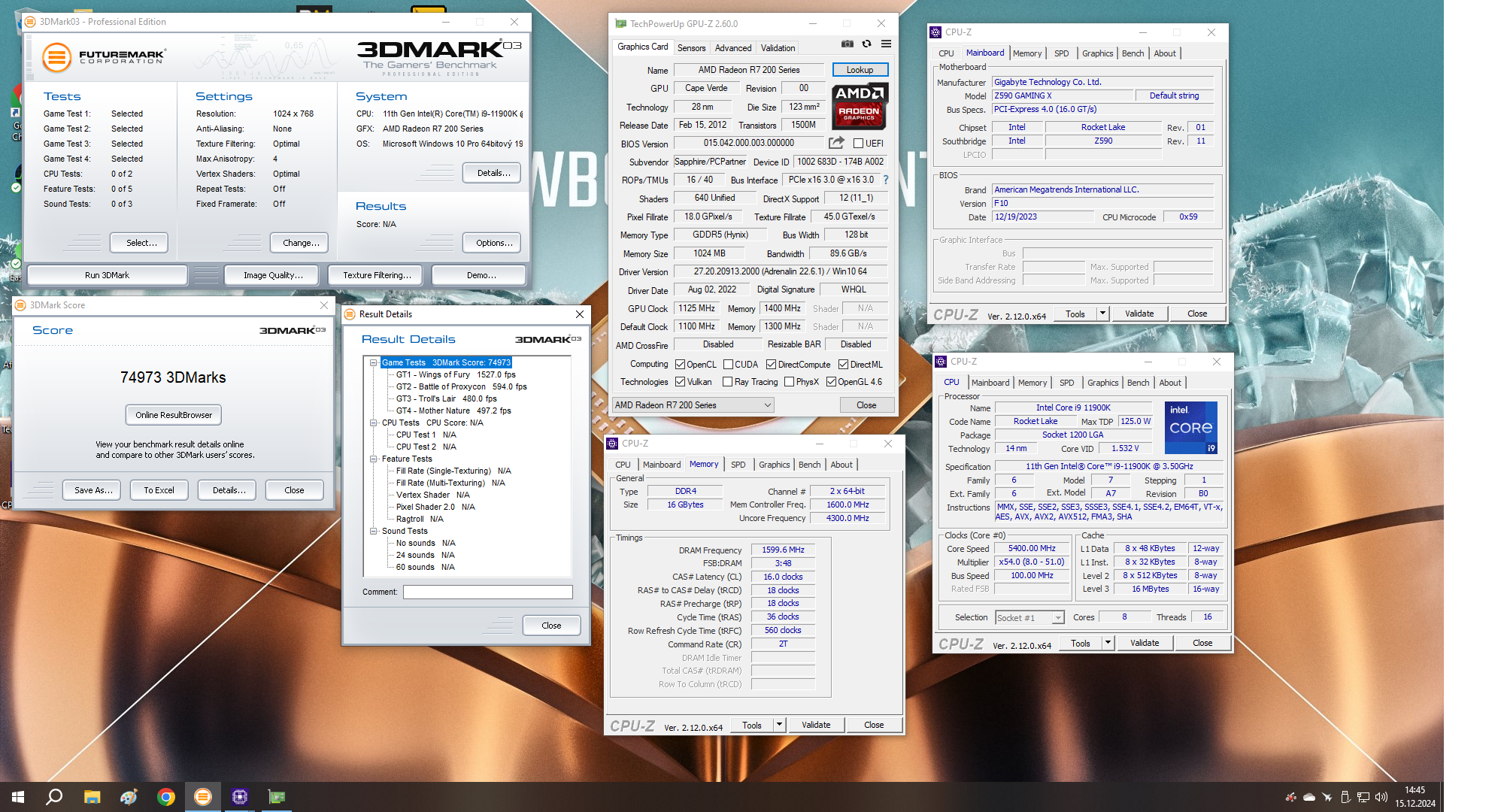Click the network display tray icon
This screenshot has width=1504, height=812.
coord(1363,797)
